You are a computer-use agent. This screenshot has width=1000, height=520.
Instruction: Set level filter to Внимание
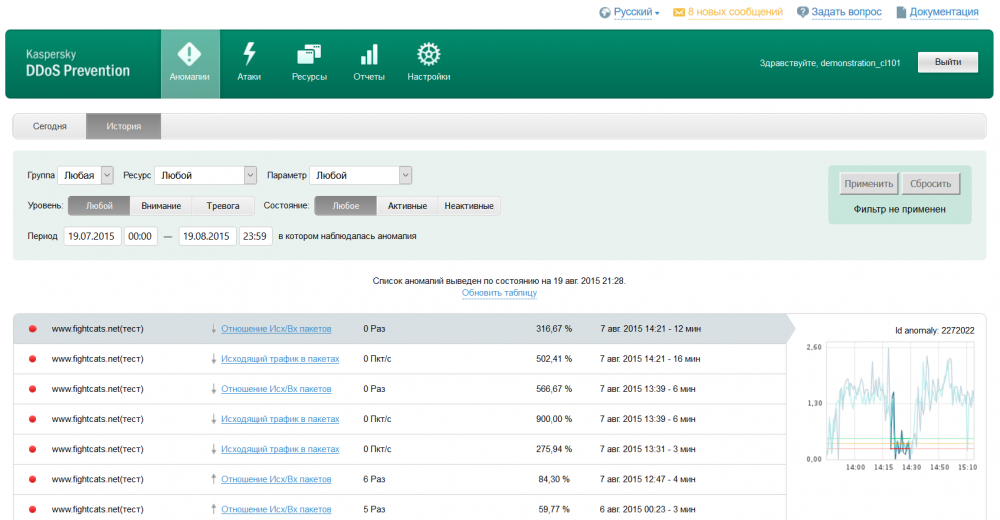coord(161,206)
